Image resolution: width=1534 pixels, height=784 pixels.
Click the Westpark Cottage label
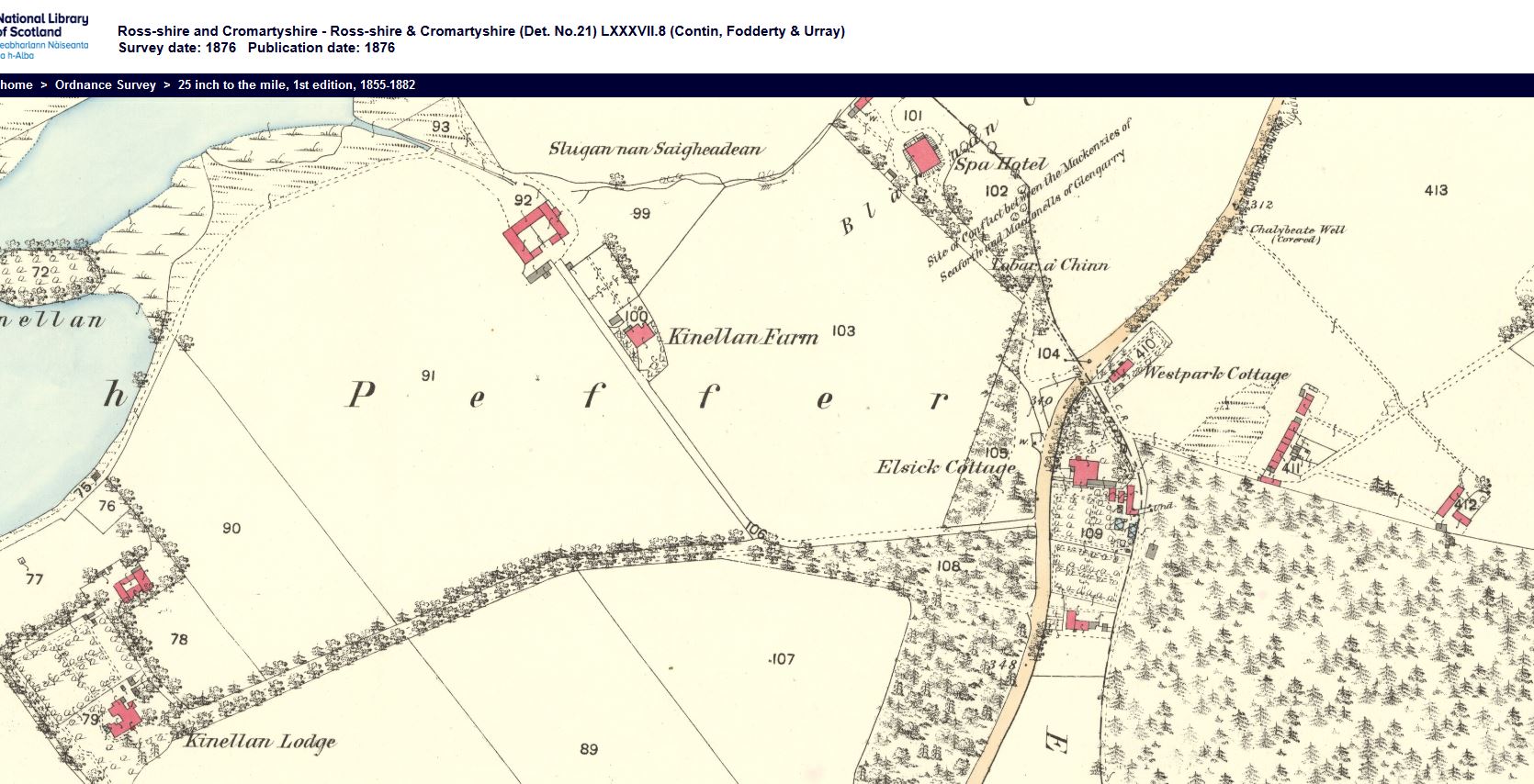[x=1215, y=373]
